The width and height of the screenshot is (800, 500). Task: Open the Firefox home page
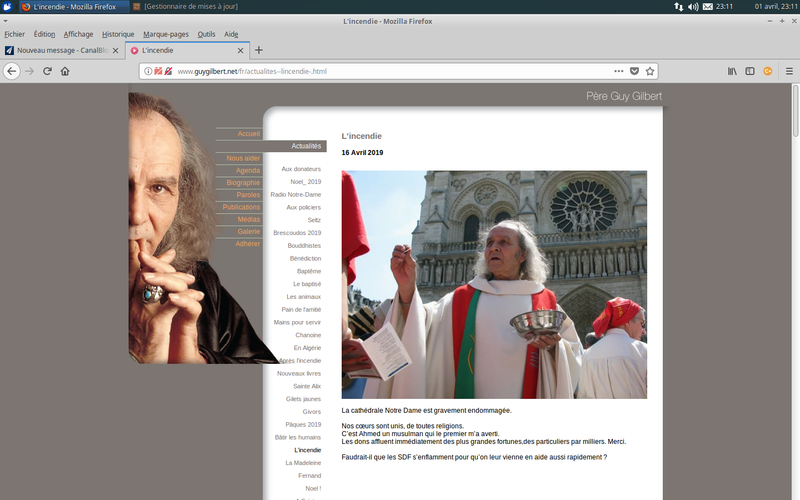click(x=65, y=71)
